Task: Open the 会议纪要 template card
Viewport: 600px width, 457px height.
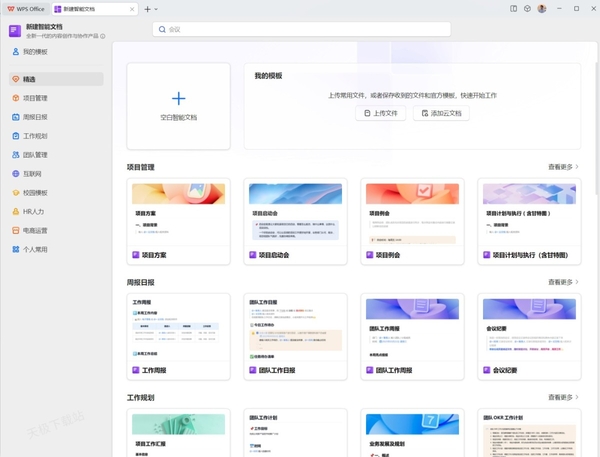Action: (x=529, y=330)
